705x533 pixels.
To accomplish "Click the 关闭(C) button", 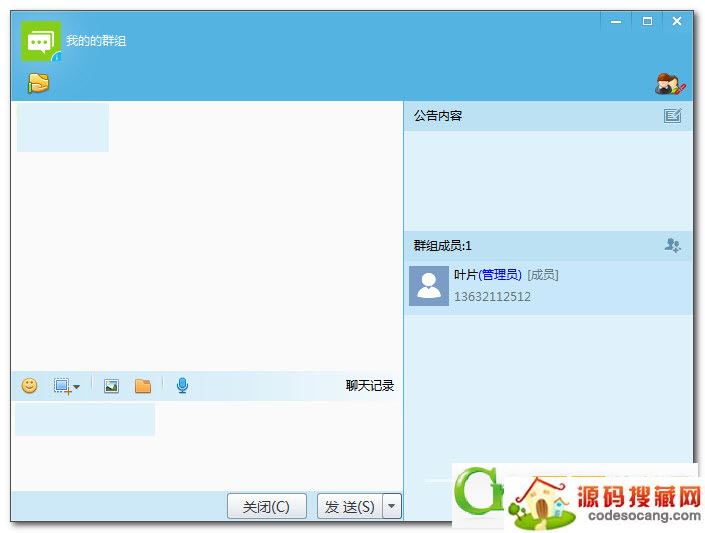I will pos(266,507).
